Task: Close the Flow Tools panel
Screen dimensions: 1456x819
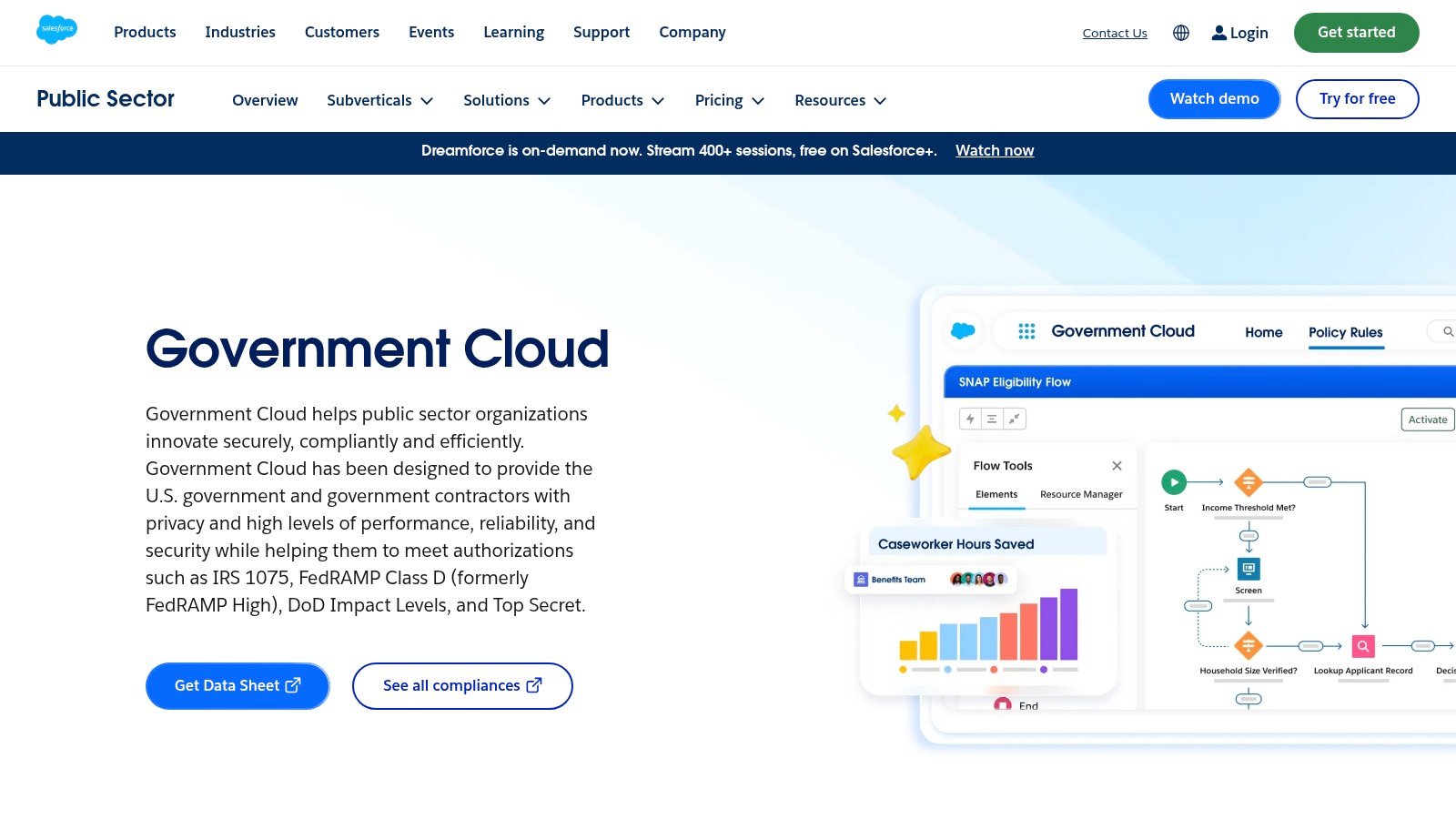Action: pos(1117,466)
